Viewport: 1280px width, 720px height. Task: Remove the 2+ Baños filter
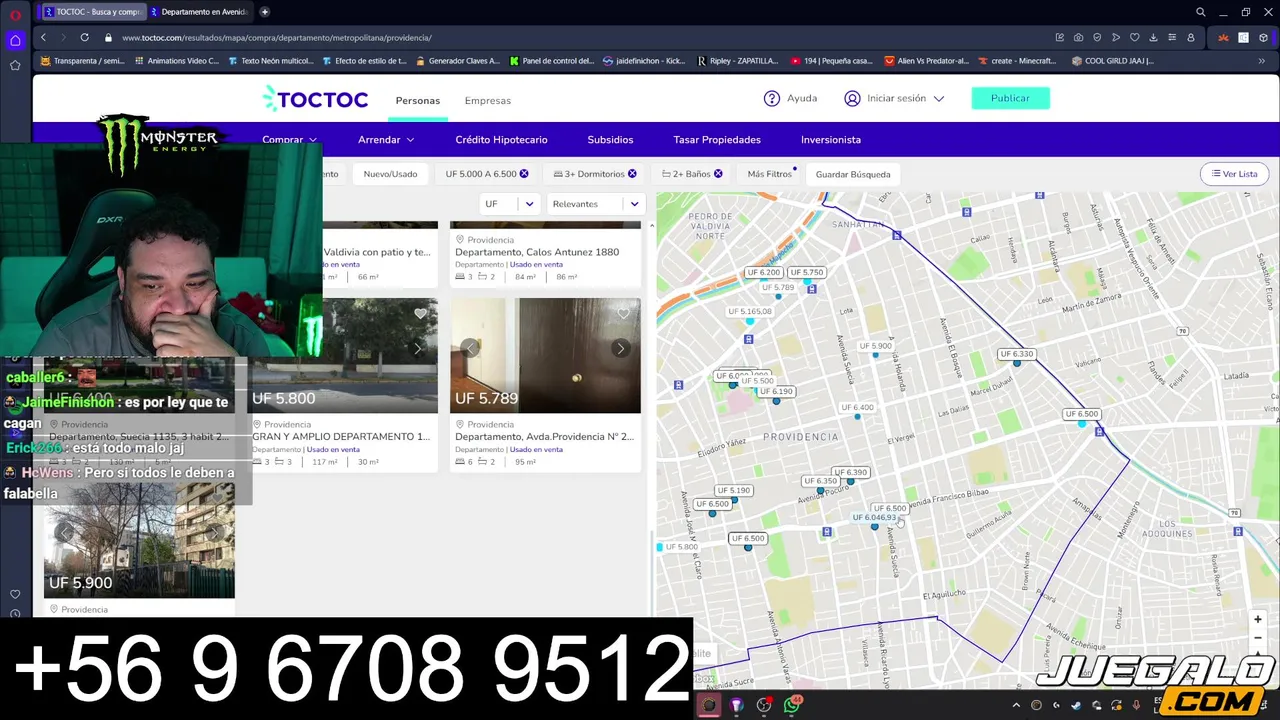click(x=718, y=174)
